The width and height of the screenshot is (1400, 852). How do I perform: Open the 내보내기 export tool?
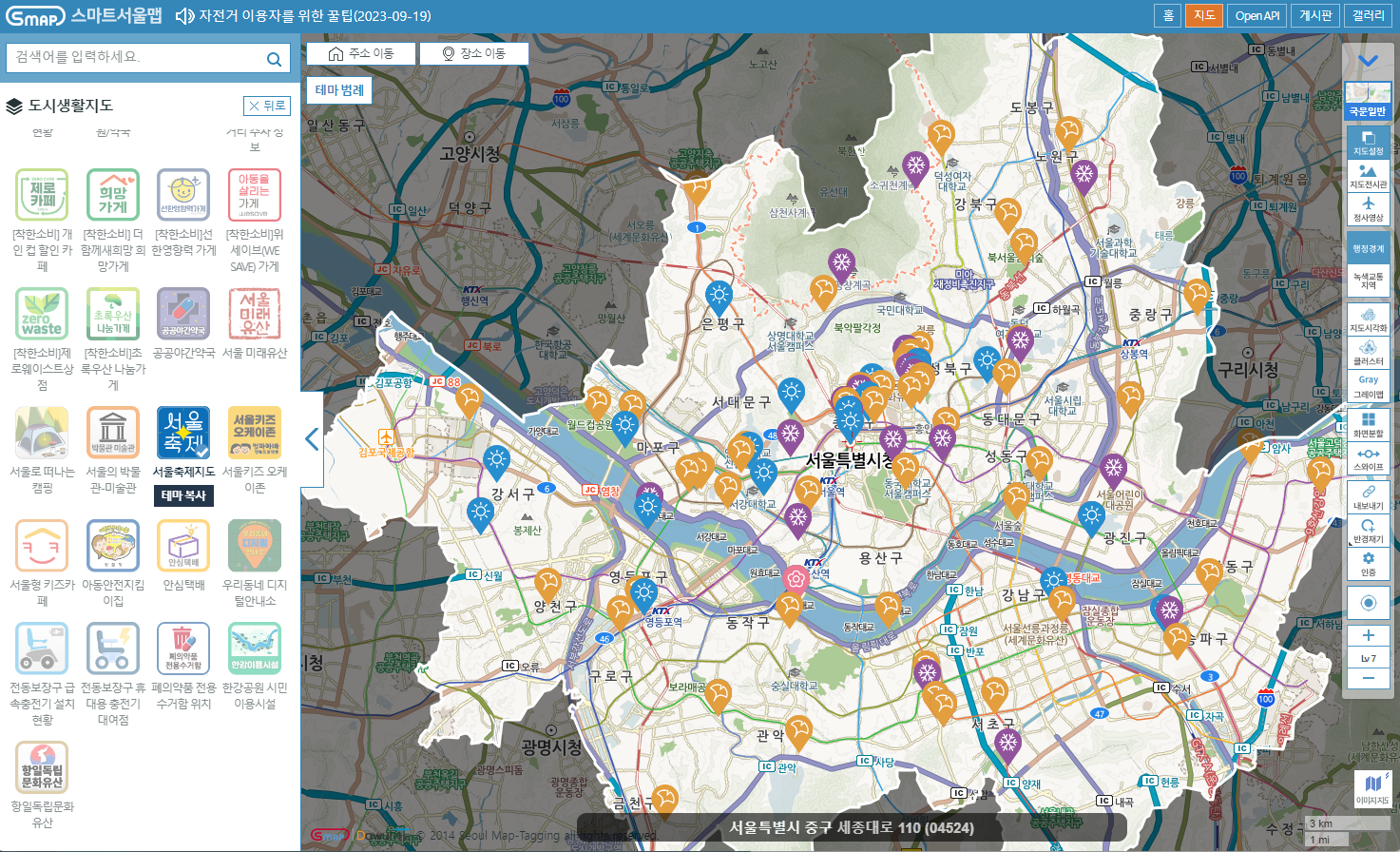click(x=1368, y=497)
